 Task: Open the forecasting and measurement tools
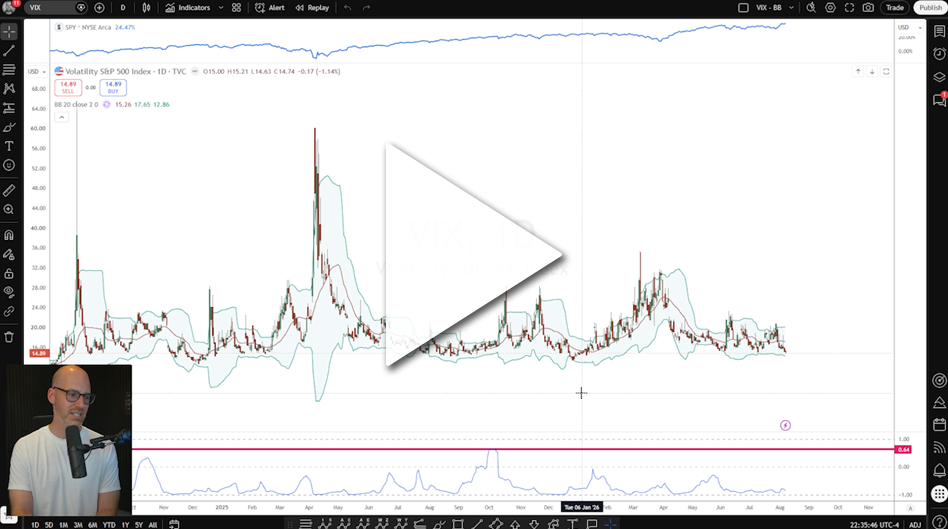click(x=9, y=108)
